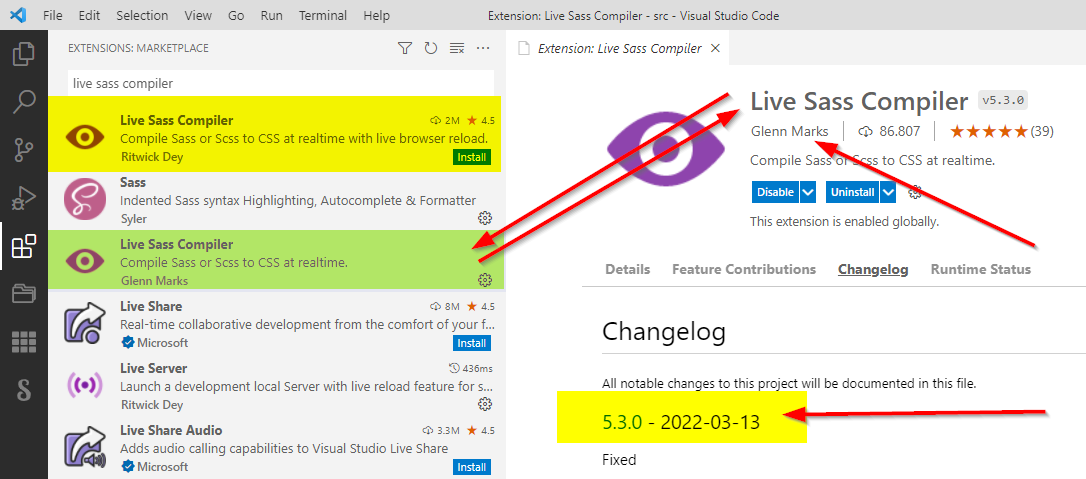Click the Sass extension pink logo
1086x479 pixels.
pyautogui.click(x=84, y=200)
